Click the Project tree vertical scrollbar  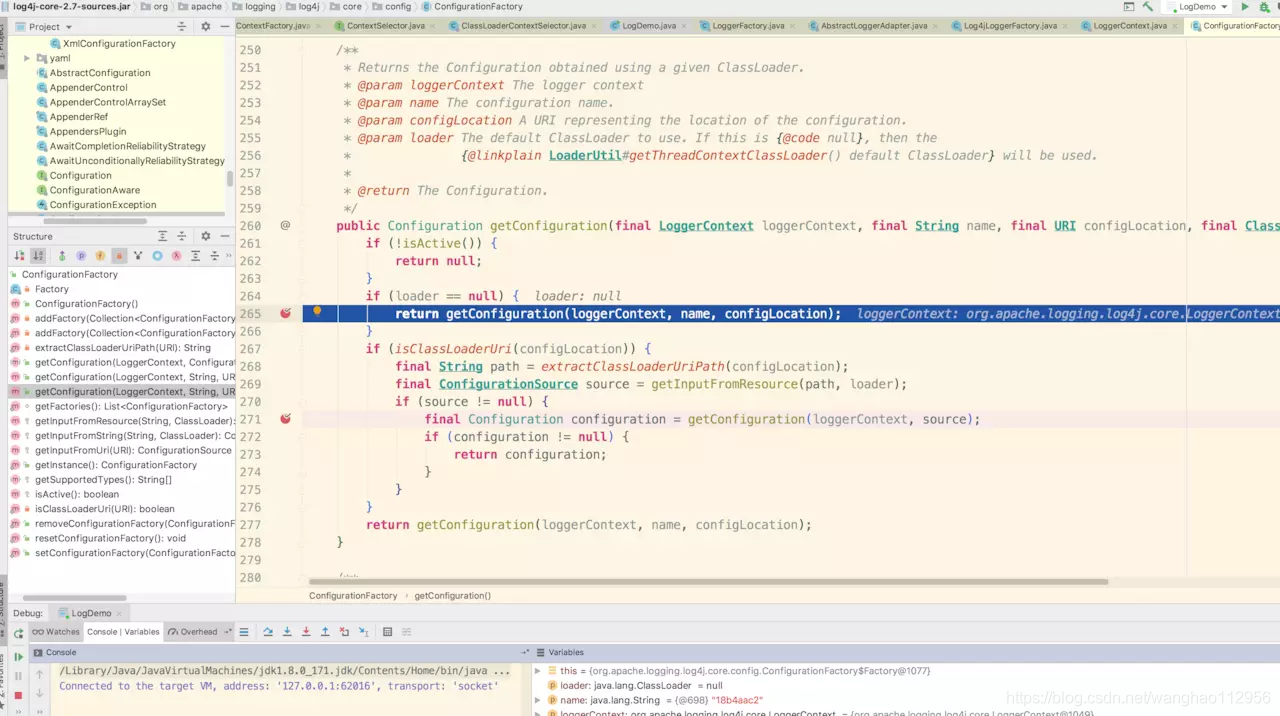[230, 178]
